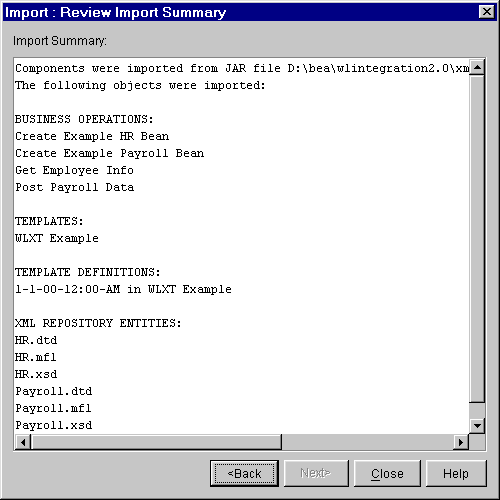Click the 'Create Example HR Bean' line
This screenshot has width=500, height=500.
pyautogui.click(x=92, y=136)
